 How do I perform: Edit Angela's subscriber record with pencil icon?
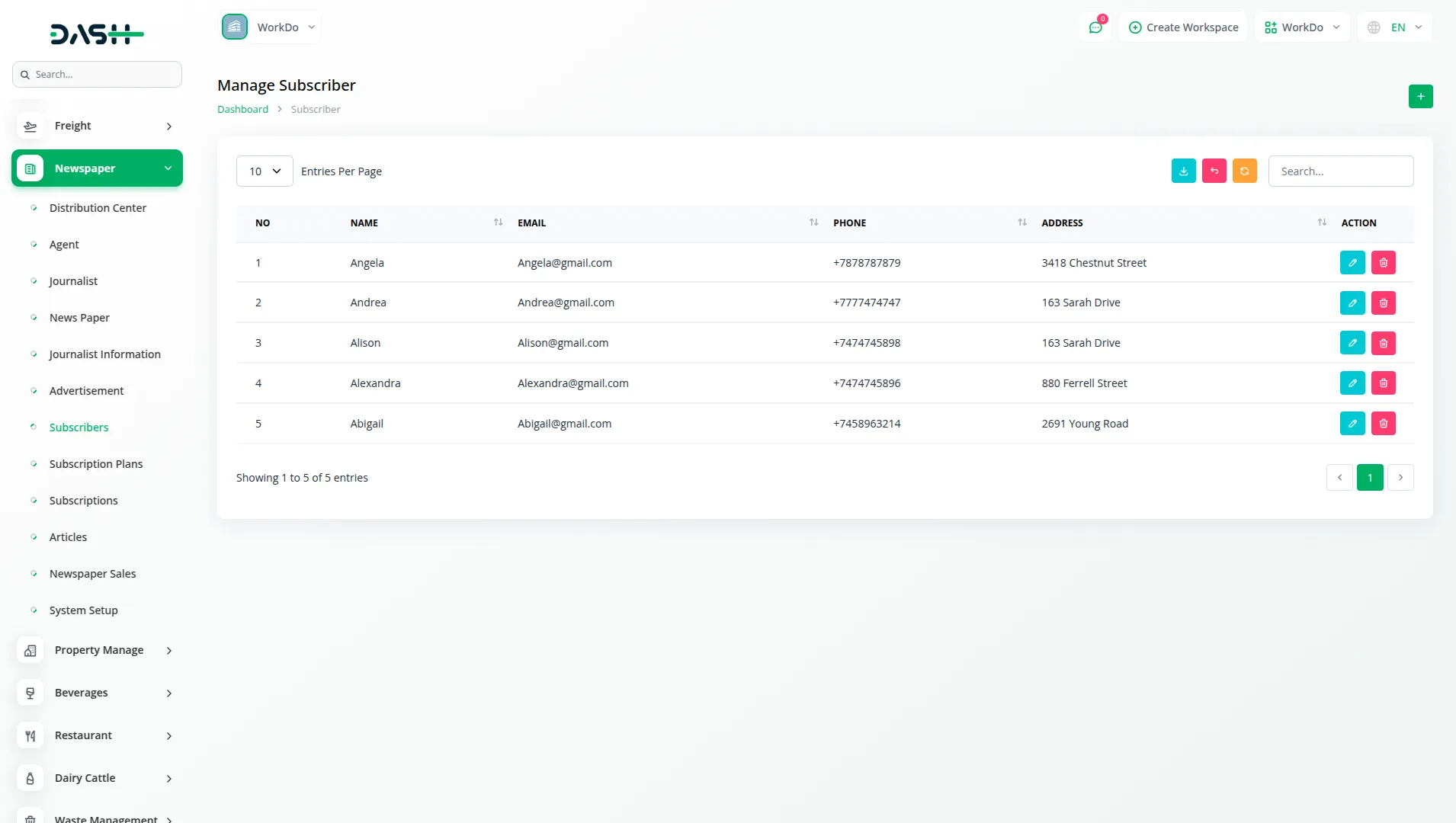[1352, 262]
